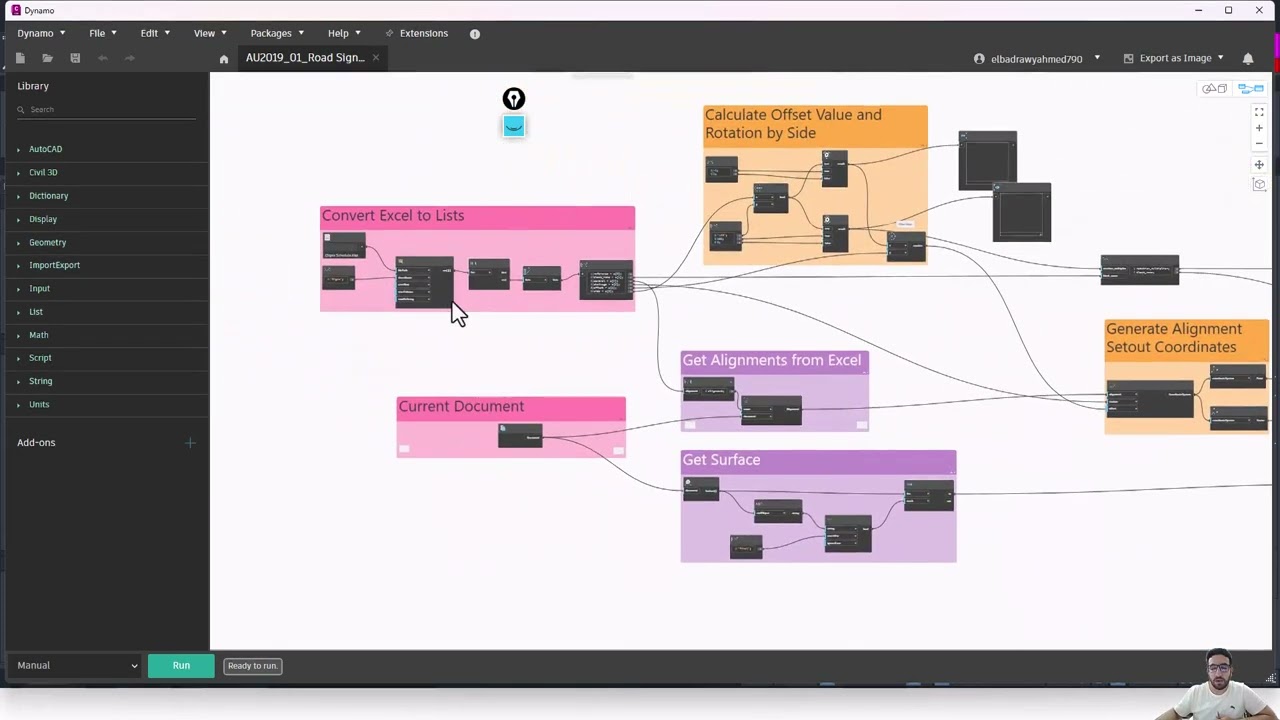Viewport: 1280px width, 720px height.
Task: Open the Extensions panel
Action: [417, 33]
